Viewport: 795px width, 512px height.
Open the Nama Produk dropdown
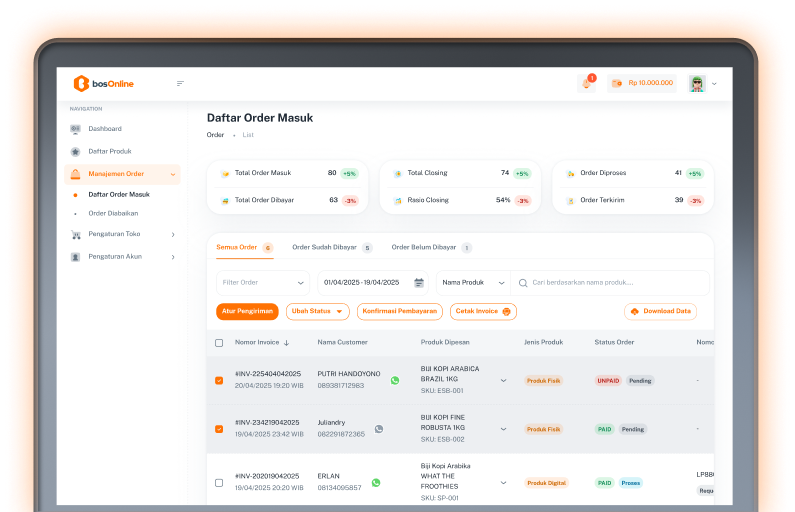(x=473, y=283)
